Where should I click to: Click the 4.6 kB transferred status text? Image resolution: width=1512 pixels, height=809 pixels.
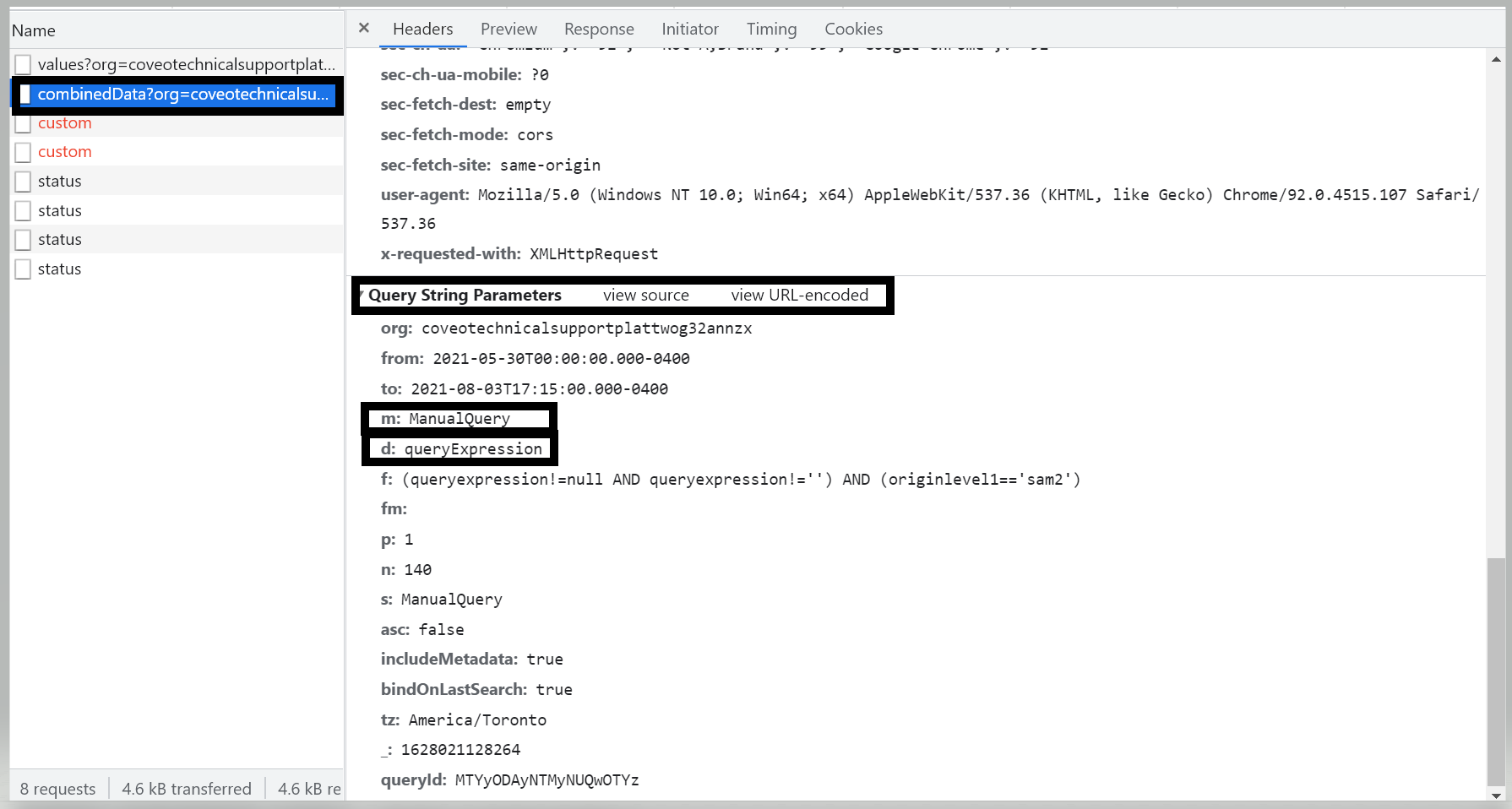tap(187, 789)
